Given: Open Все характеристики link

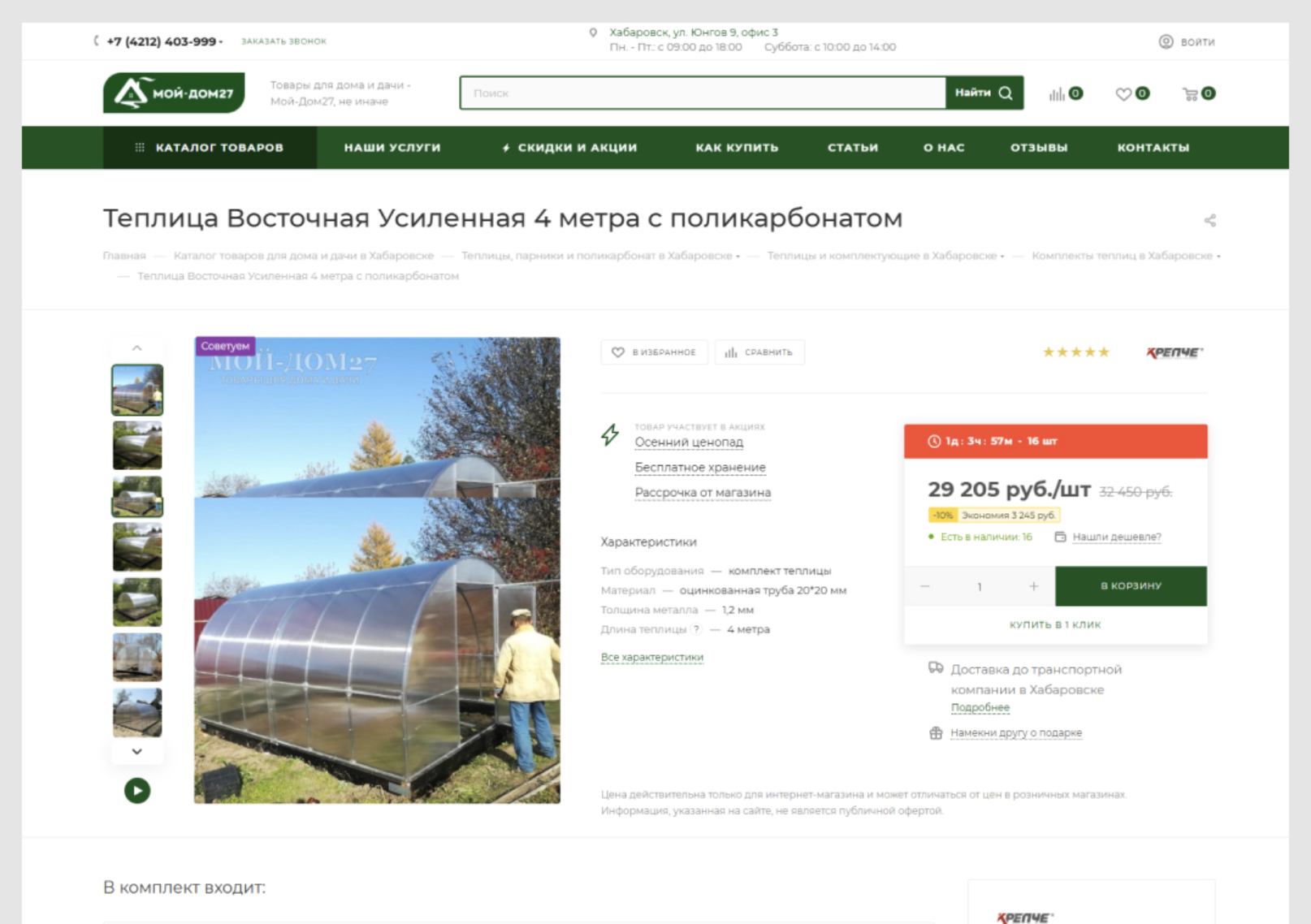Looking at the screenshot, I should point(652,658).
